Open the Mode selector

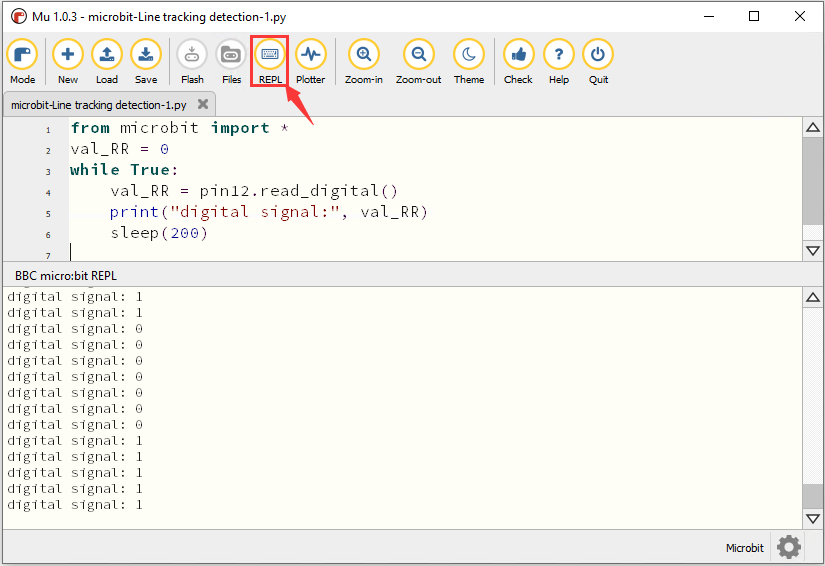pos(22,62)
